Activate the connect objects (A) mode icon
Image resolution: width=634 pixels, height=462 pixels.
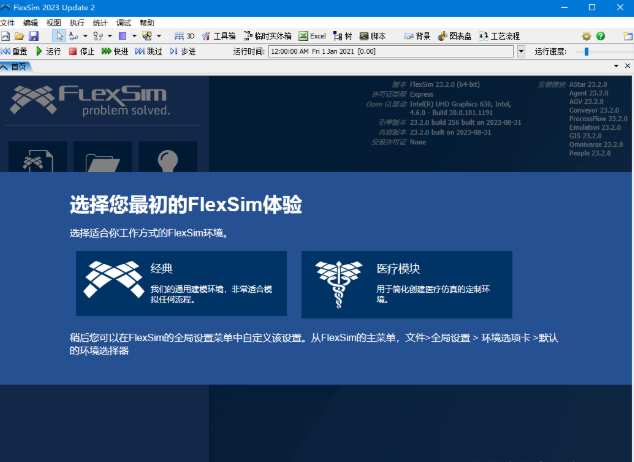click(x=74, y=36)
